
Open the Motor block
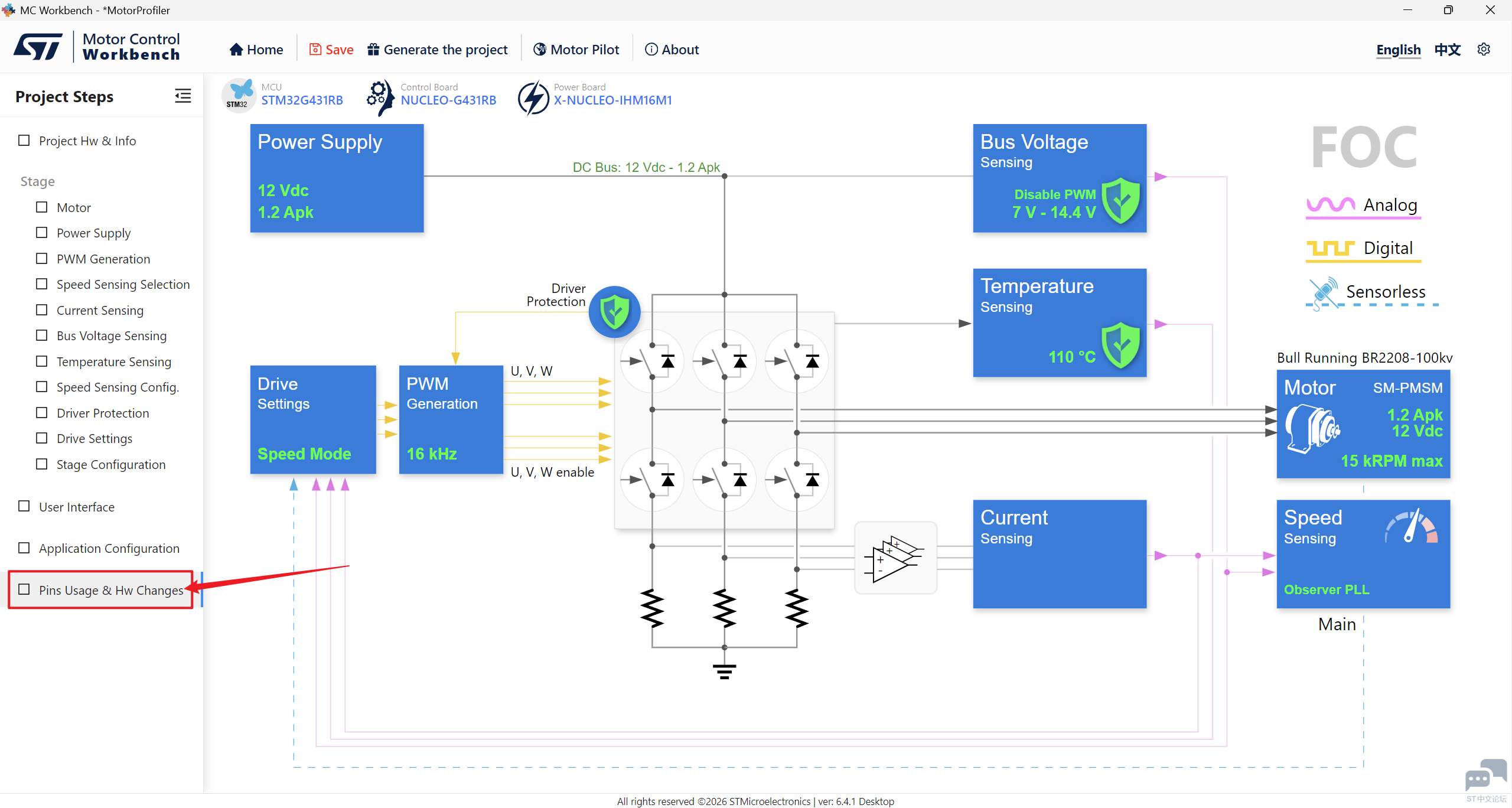click(x=1363, y=423)
